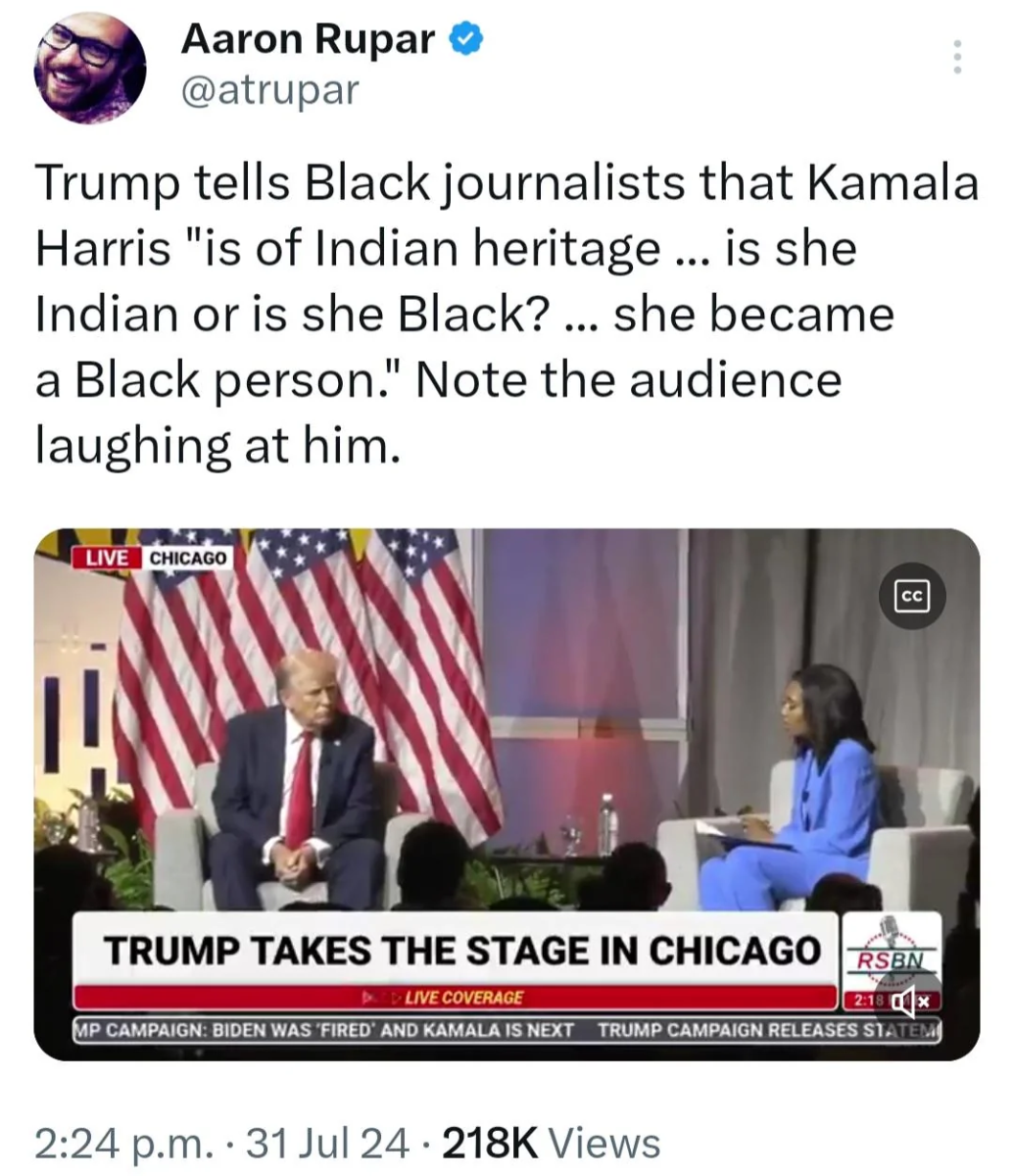The image size is (1014, 1176).
Task: Play the embedded video thumbnail
Action: point(507,794)
